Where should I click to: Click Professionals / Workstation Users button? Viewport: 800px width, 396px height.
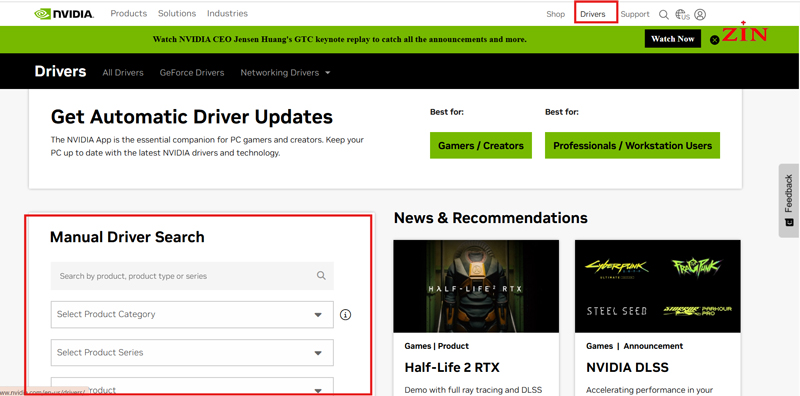point(632,145)
